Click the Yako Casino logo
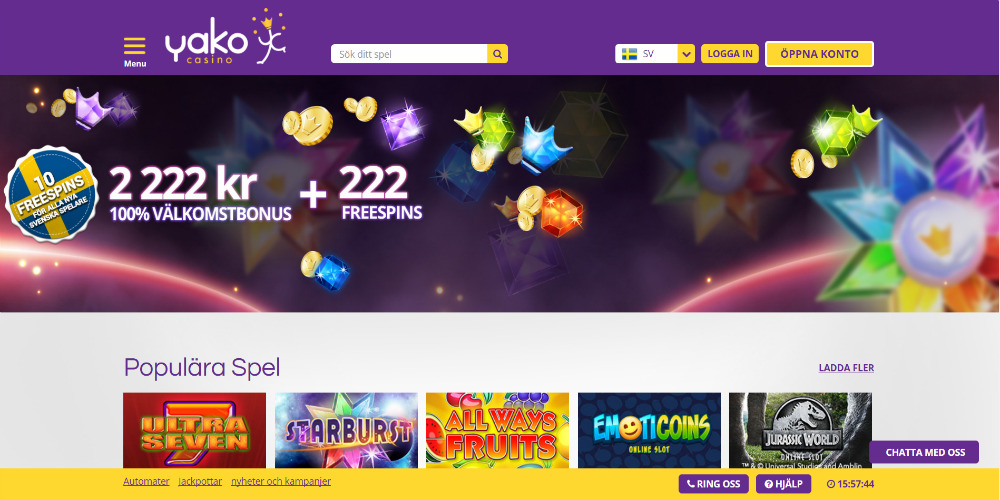The width and height of the screenshot is (1000, 500). (225, 38)
